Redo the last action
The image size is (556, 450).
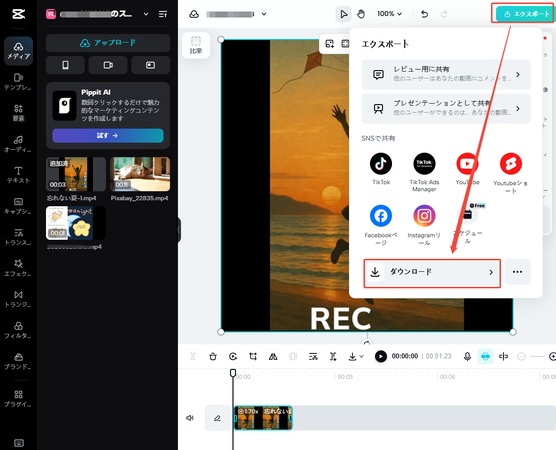[x=444, y=14]
